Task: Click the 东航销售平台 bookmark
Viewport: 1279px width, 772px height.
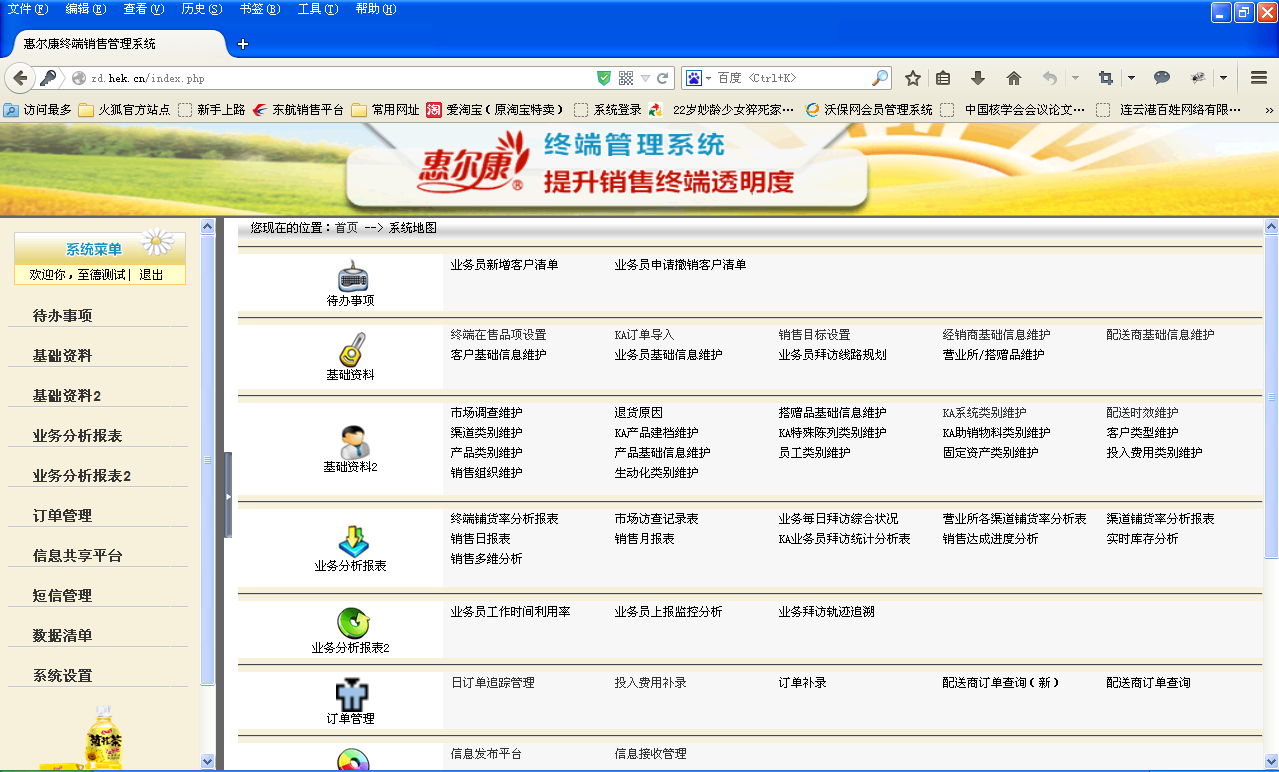Action: 298,110
